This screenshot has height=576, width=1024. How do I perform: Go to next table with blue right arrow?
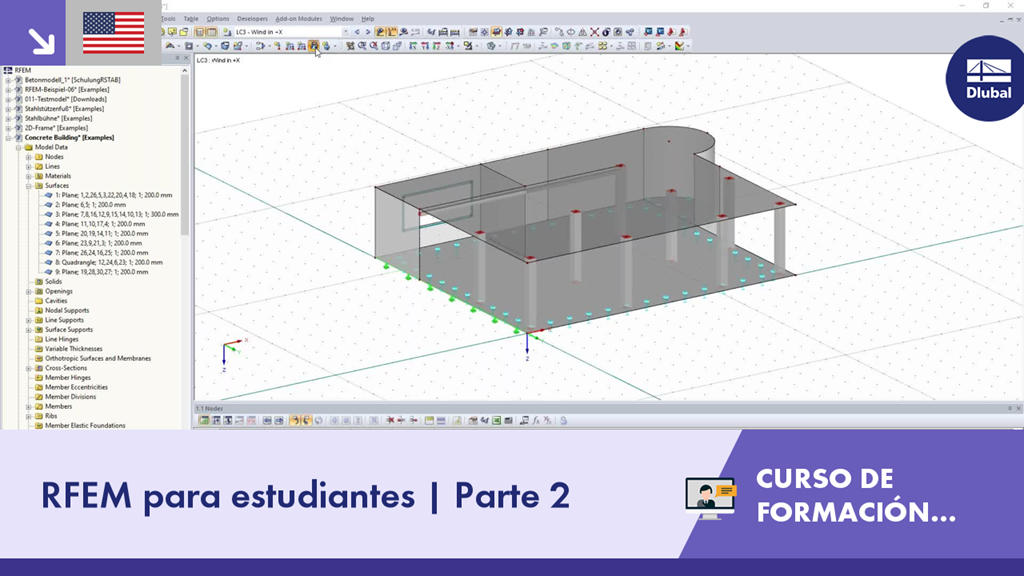[x=279, y=421]
